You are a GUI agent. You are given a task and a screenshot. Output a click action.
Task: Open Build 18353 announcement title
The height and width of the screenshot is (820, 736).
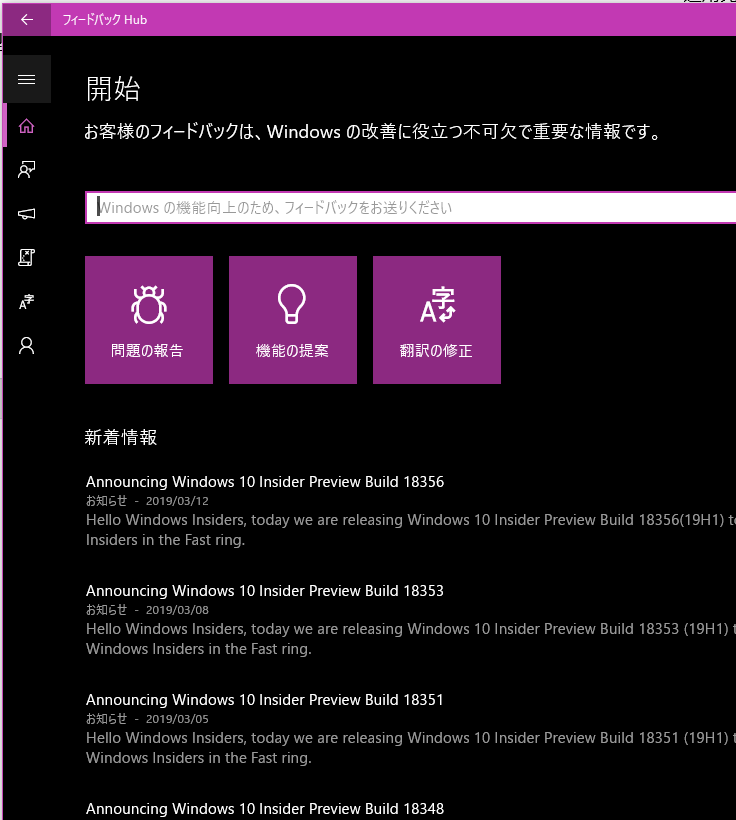pyautogui.click(x=265, y=591)
